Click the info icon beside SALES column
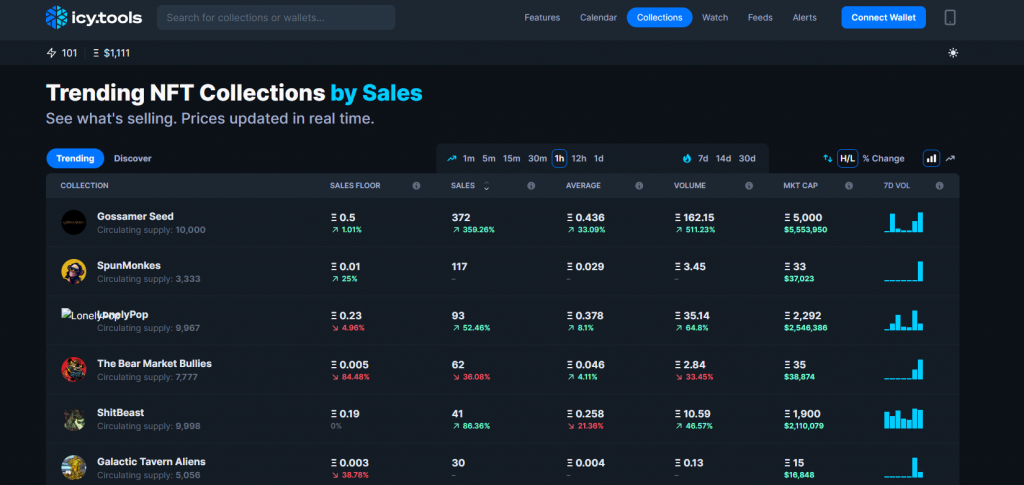This screenshot has width=1024, height=485. tap(531, 186)
